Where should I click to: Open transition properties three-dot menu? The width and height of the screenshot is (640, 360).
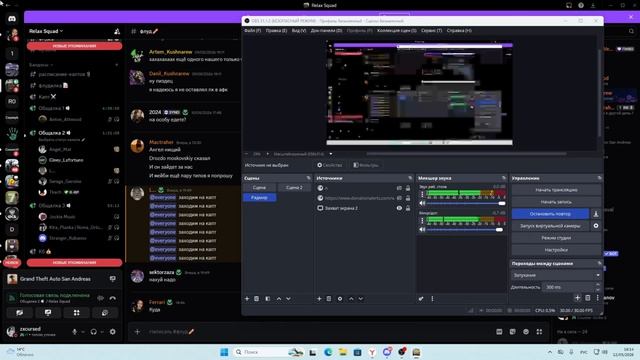598,298
